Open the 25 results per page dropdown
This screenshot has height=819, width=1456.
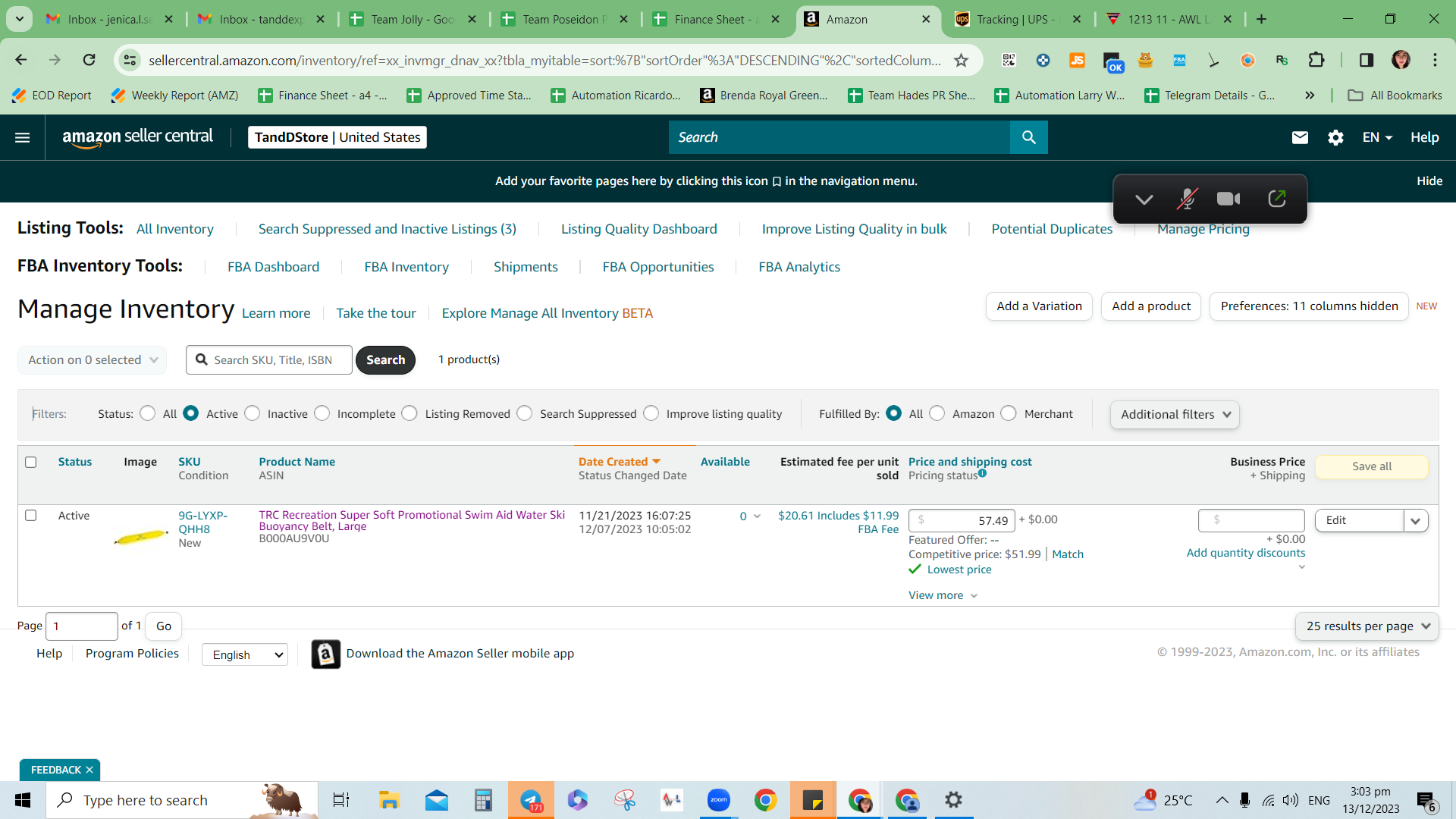1367,626
